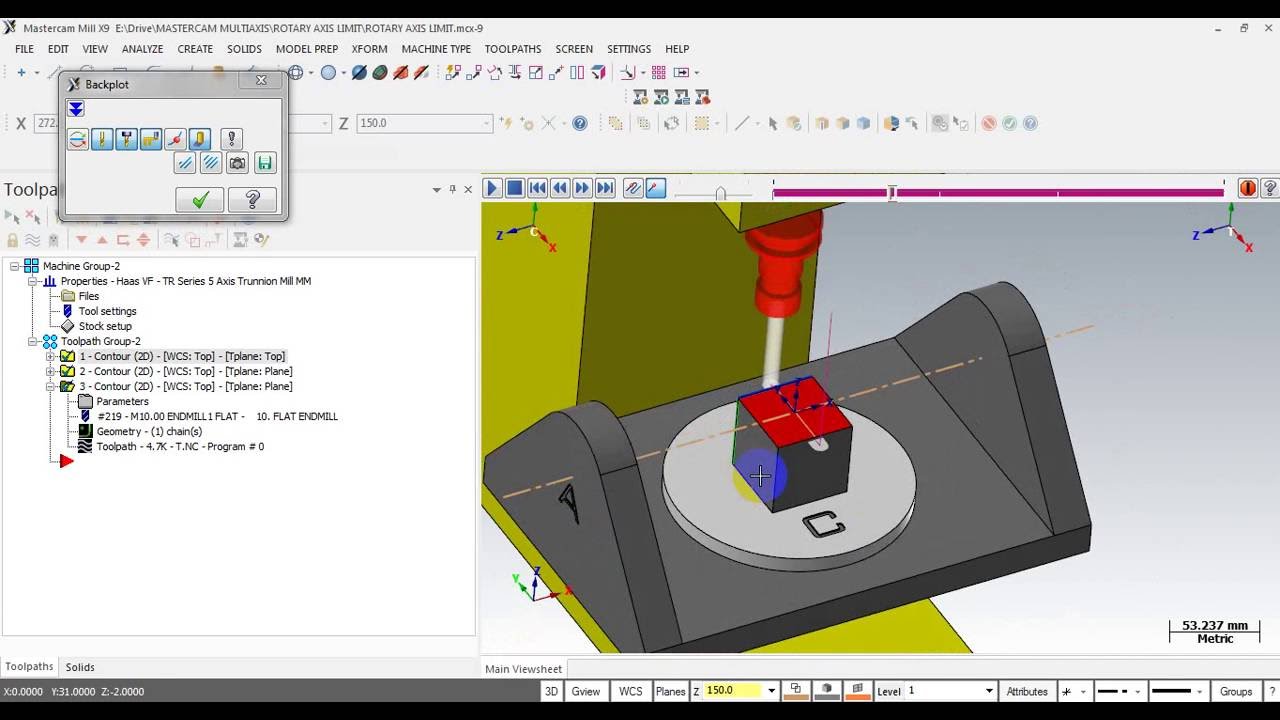The height and width of the screenshot is (720, 1280).
Task: Open the Main Viewsheet tab
Action: click(523, 669)
